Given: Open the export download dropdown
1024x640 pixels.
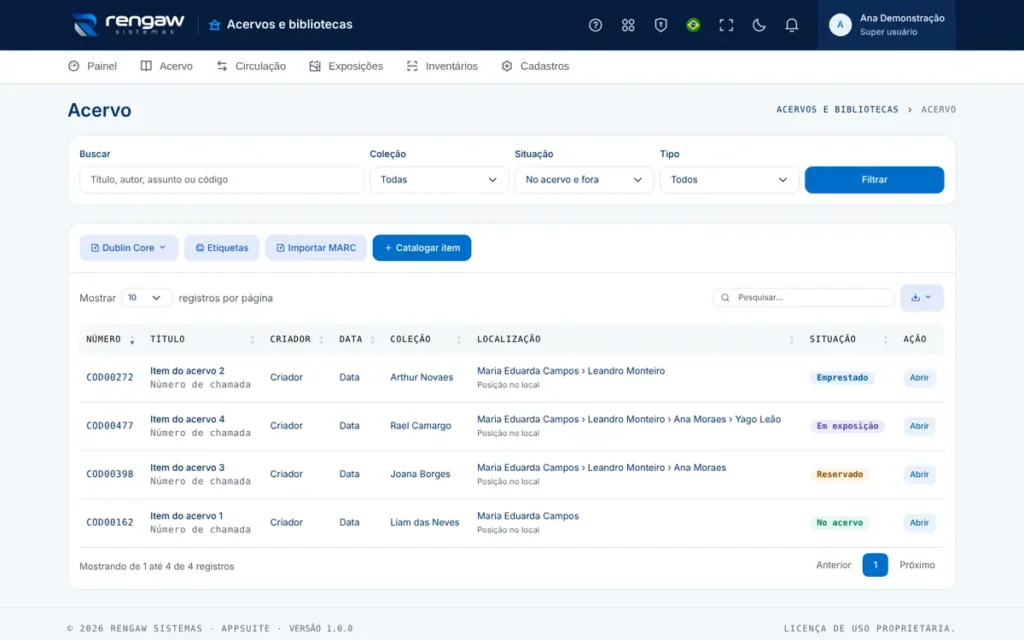Looking at the screenshot, I should click(921, 298).
